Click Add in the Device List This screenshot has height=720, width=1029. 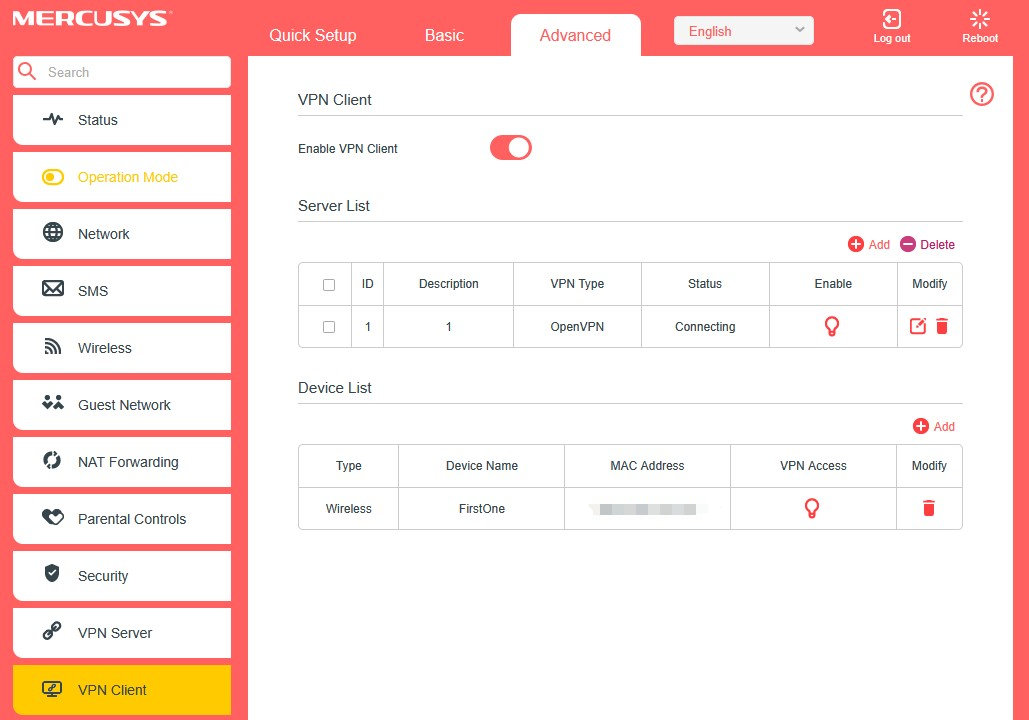tap(933, 426)
